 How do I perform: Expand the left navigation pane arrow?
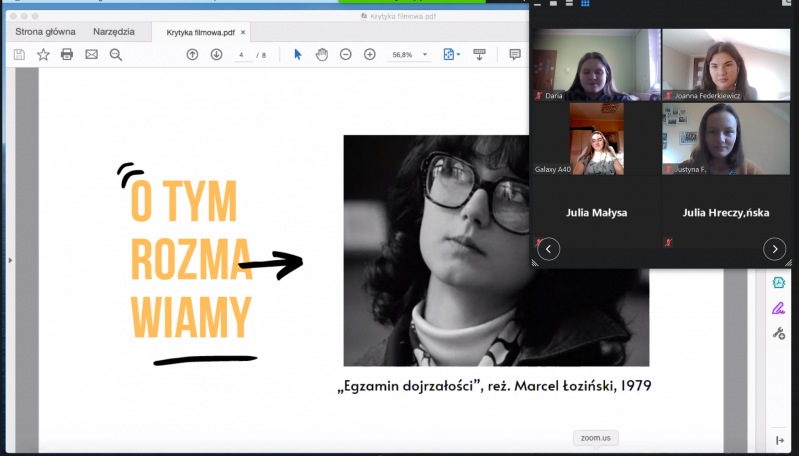pos(10,260)
